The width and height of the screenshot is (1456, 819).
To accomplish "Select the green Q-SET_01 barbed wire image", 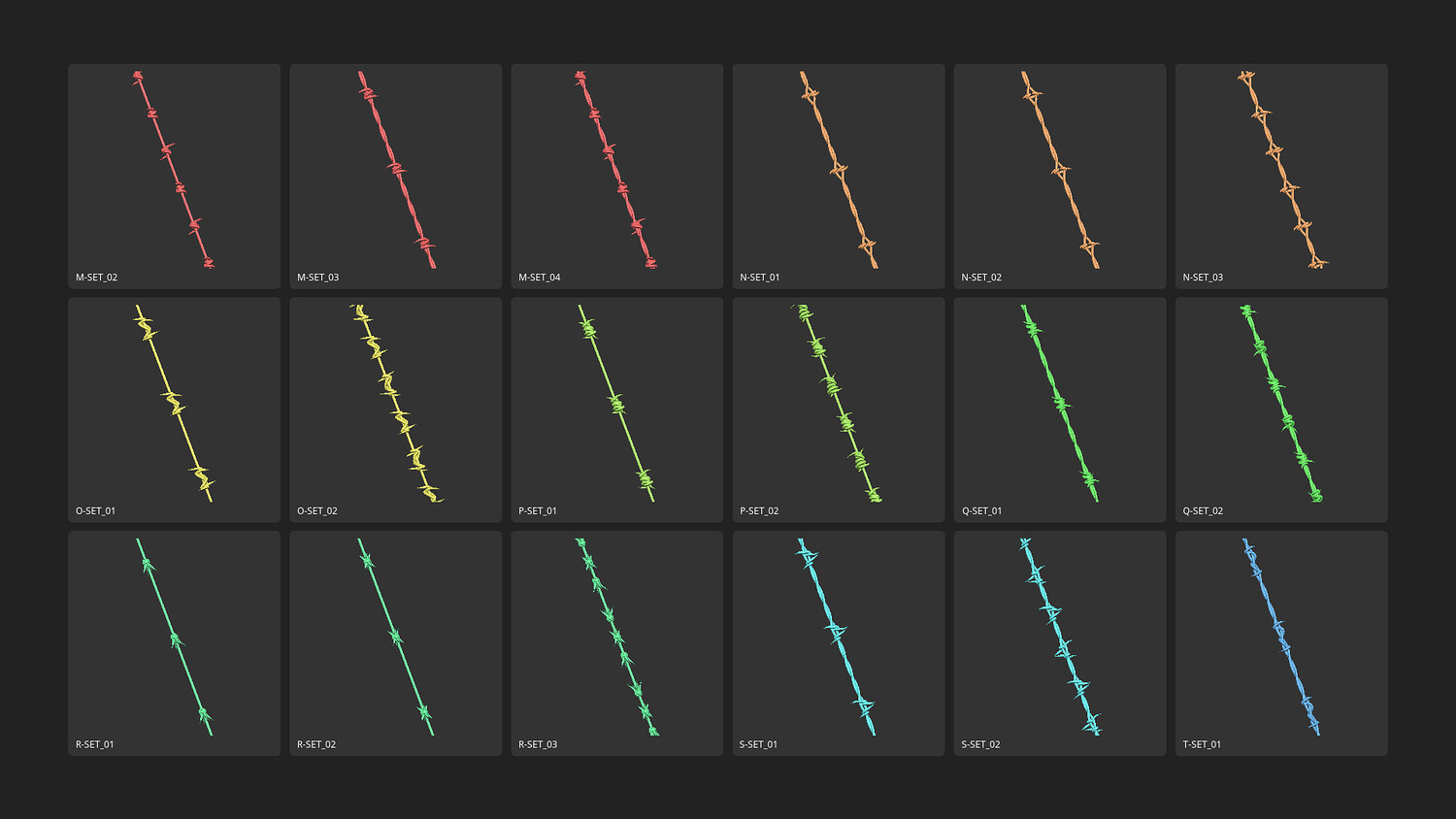I will tap(1060, 404).
